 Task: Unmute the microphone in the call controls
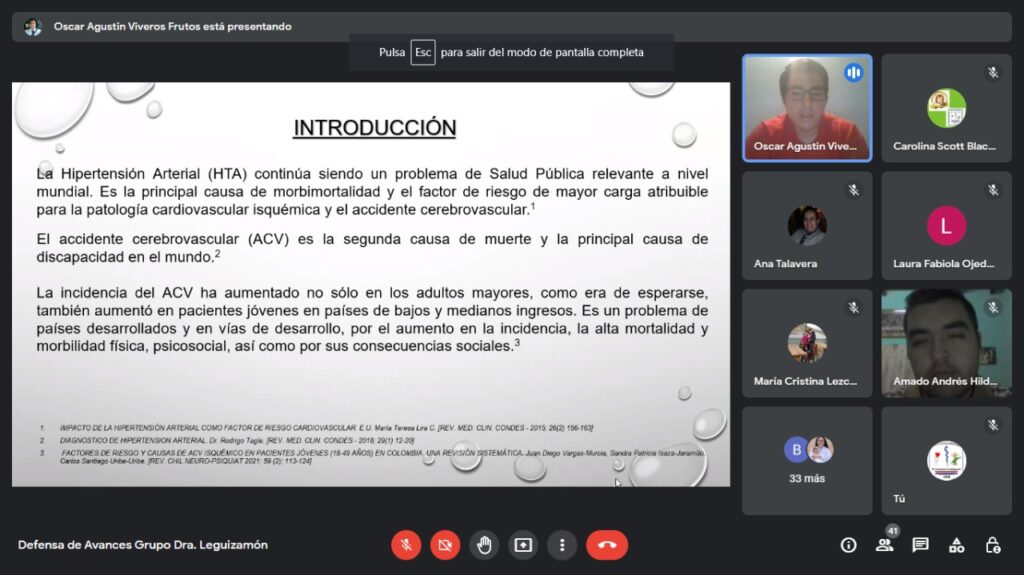click(406, 545)
